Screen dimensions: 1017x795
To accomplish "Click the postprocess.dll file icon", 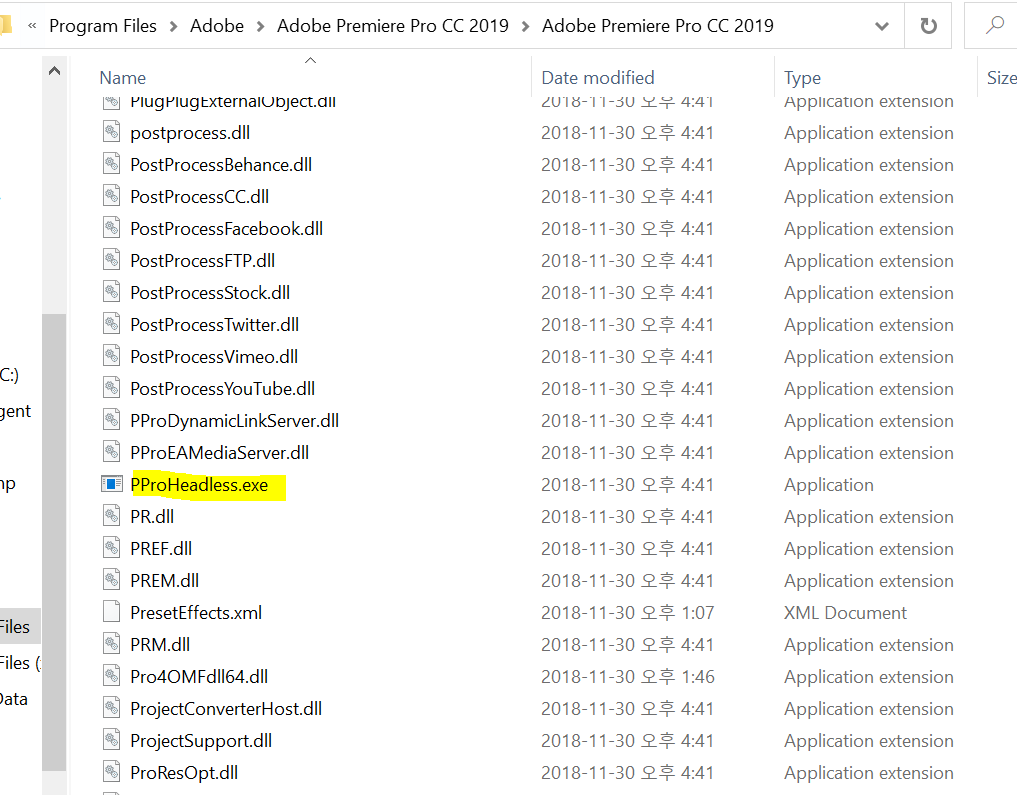I will click(x=112, y=132).
